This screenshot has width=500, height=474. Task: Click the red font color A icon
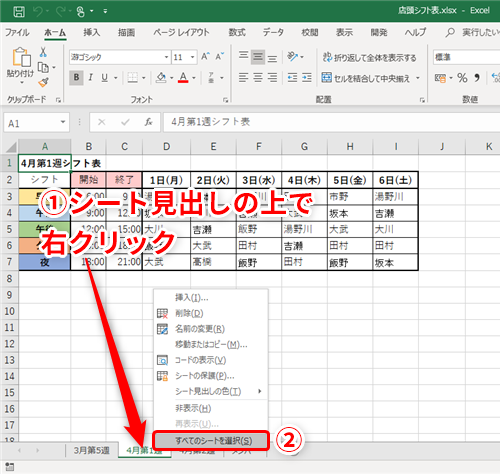tap(183, 78)
